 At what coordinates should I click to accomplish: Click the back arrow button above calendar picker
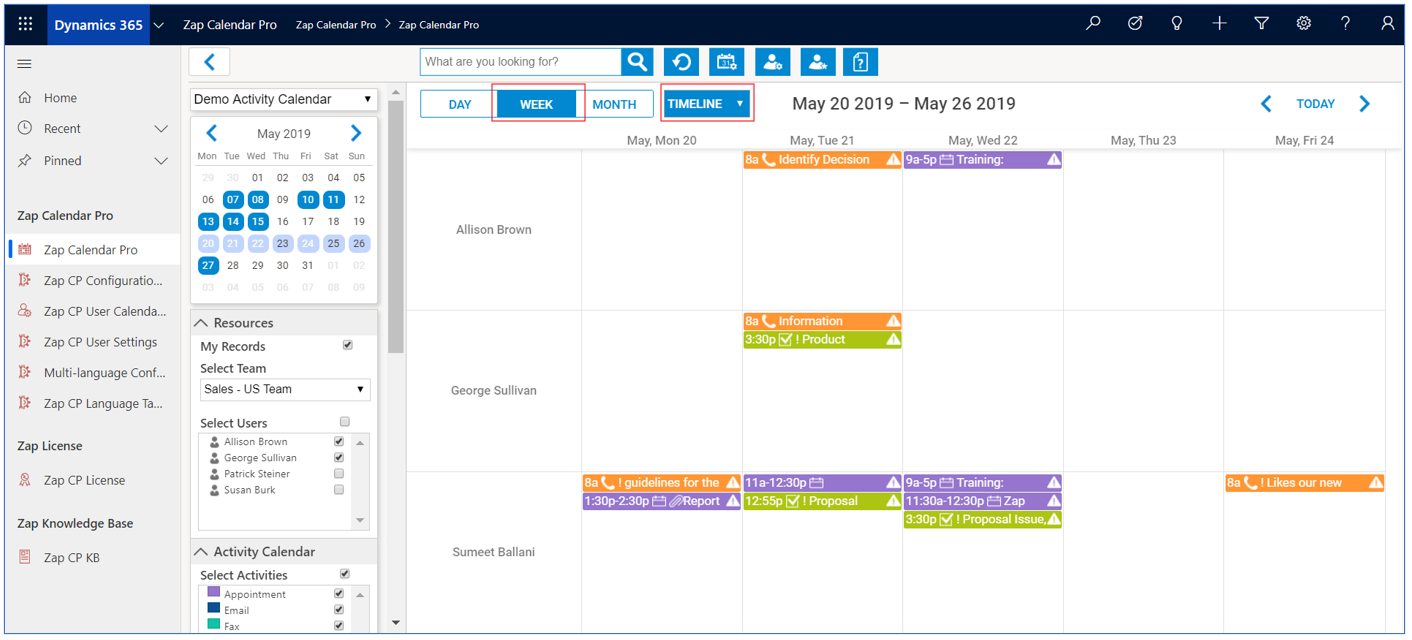[x=210, y=62]
